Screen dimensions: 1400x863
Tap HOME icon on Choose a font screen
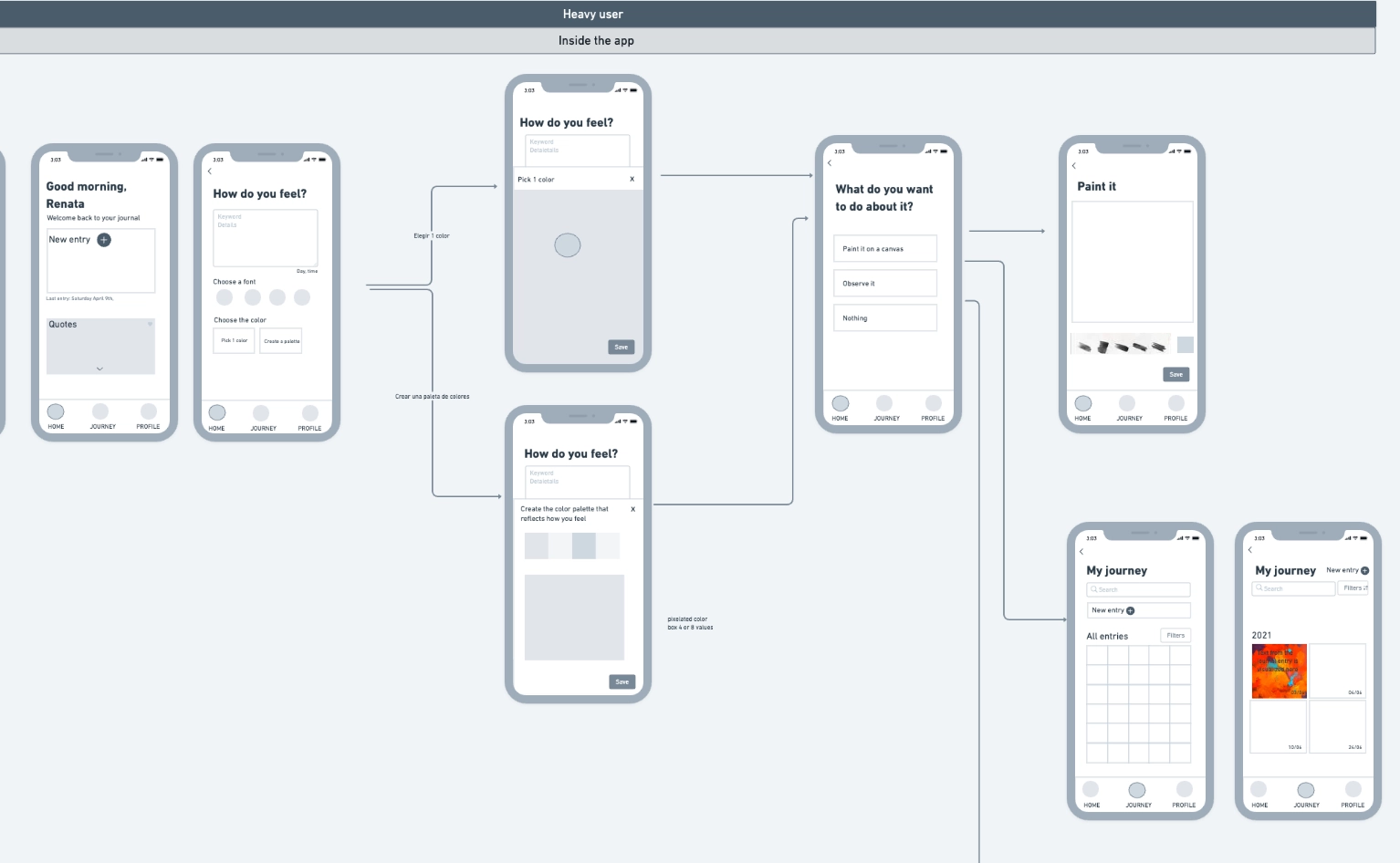pyautogui.click(x=217, y=413)
